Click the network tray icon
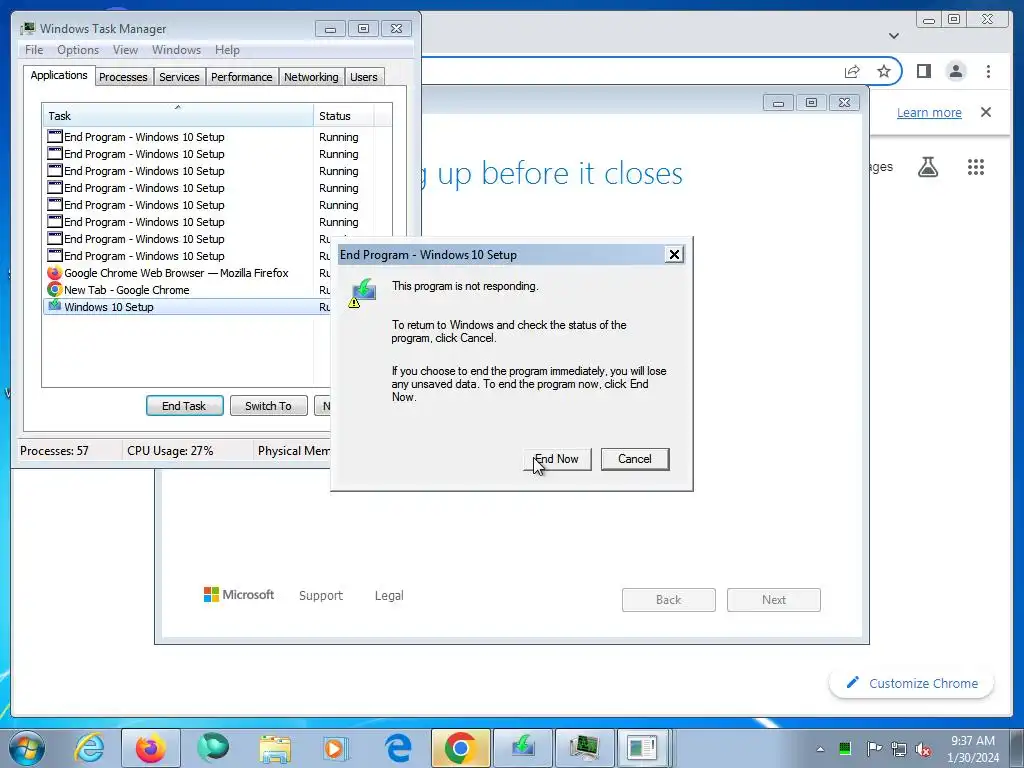 (899, 749)
